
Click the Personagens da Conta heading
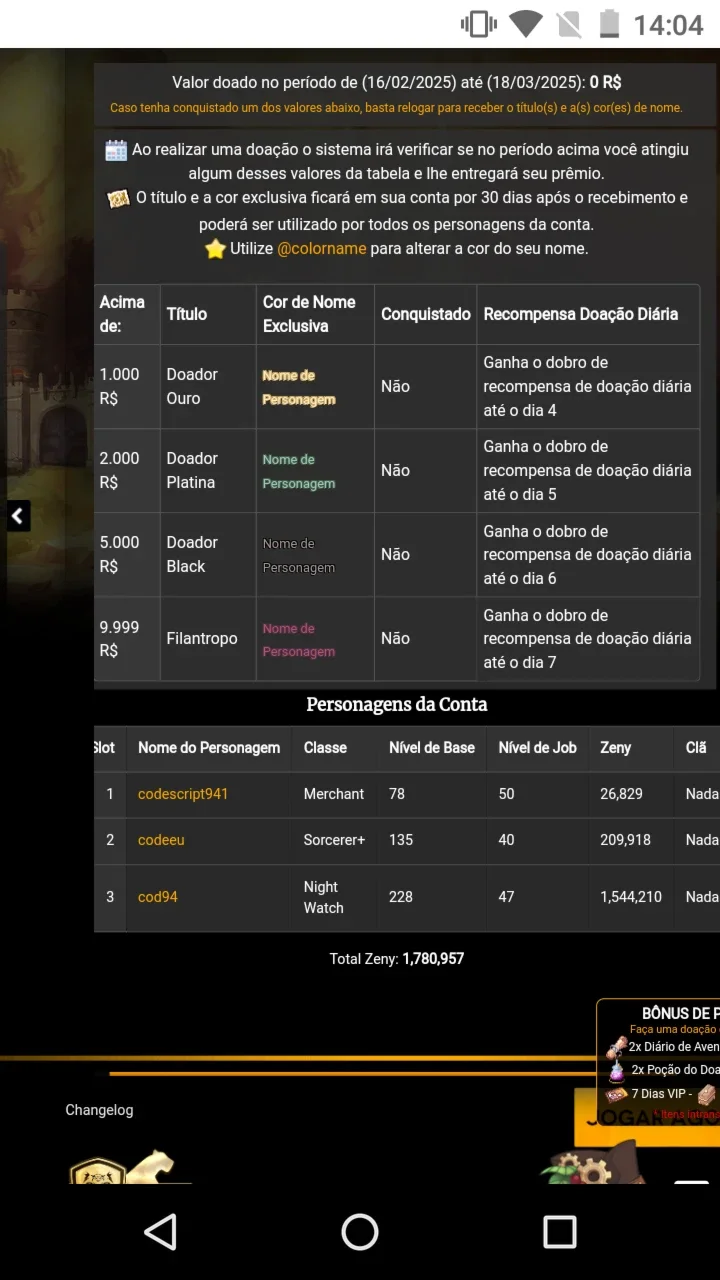pyautogui.click(x=397, y=704)
